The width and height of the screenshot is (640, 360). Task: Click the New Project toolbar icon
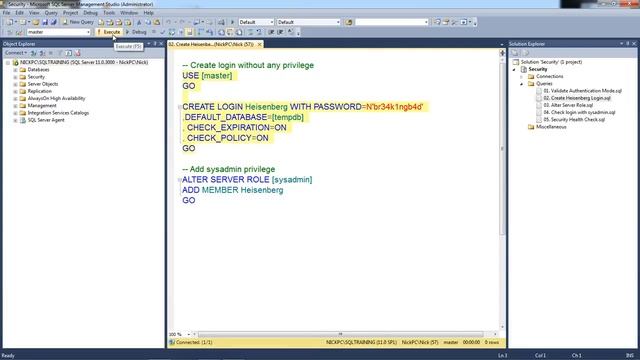(x=9, y=22)
